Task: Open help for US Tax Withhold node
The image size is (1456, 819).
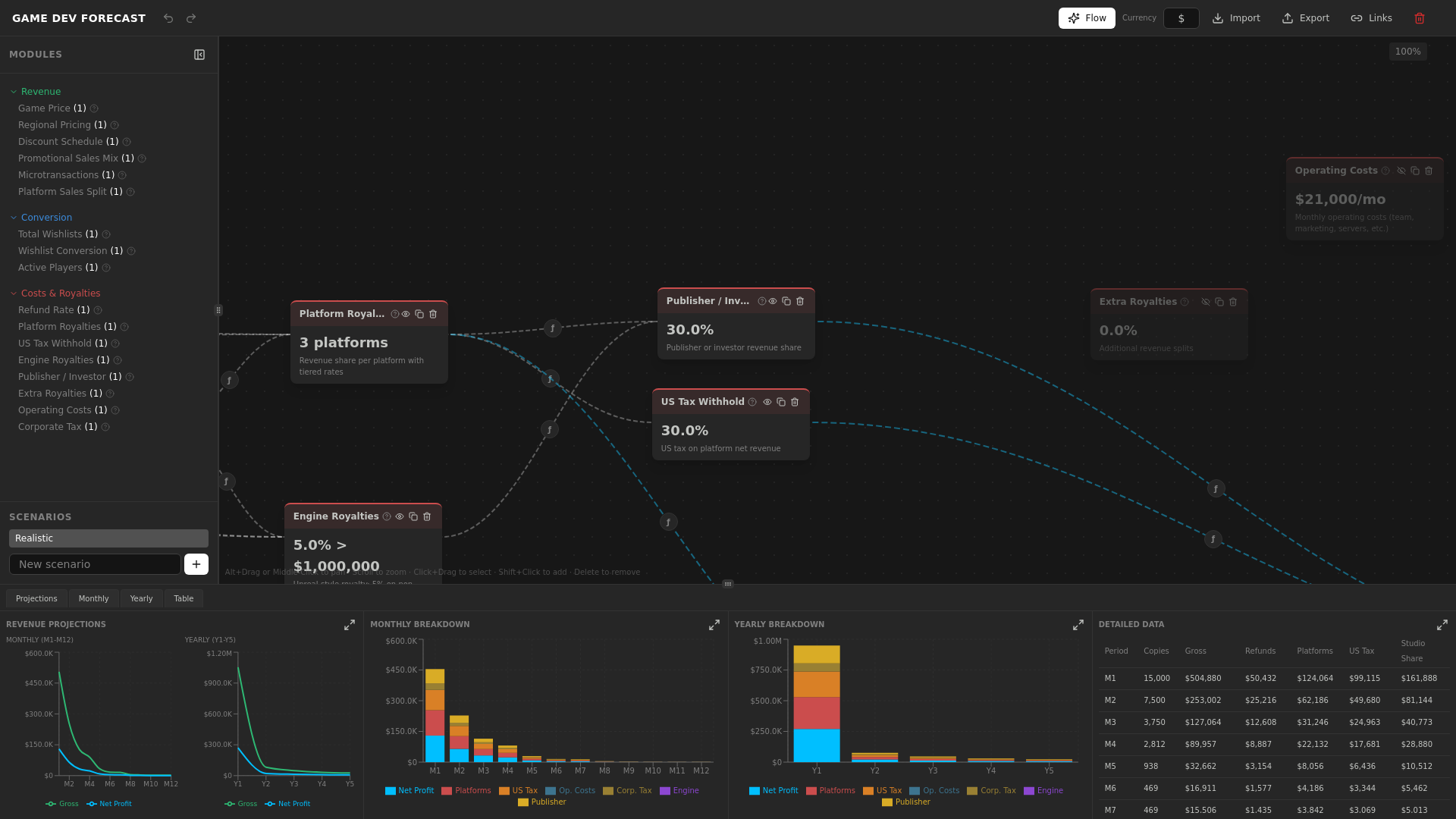Action: coord(752,402)
